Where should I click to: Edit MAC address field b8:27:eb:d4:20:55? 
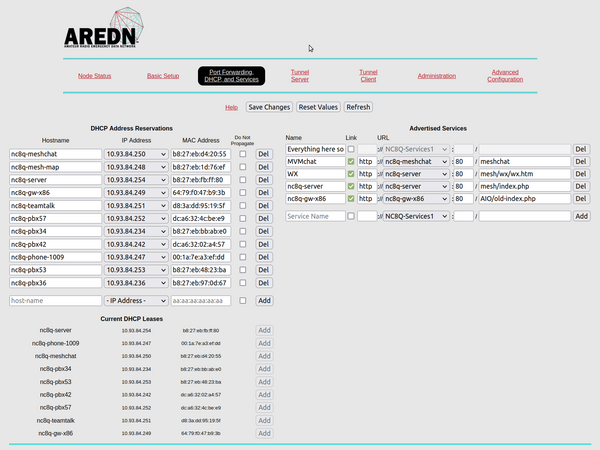[x=201, y=154]
